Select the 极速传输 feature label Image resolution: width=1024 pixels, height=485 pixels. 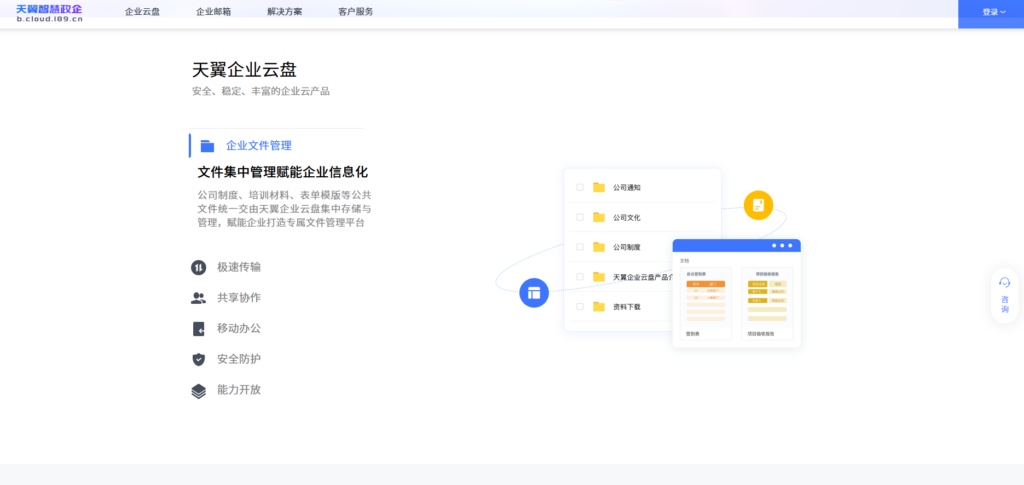click(239, 267)
